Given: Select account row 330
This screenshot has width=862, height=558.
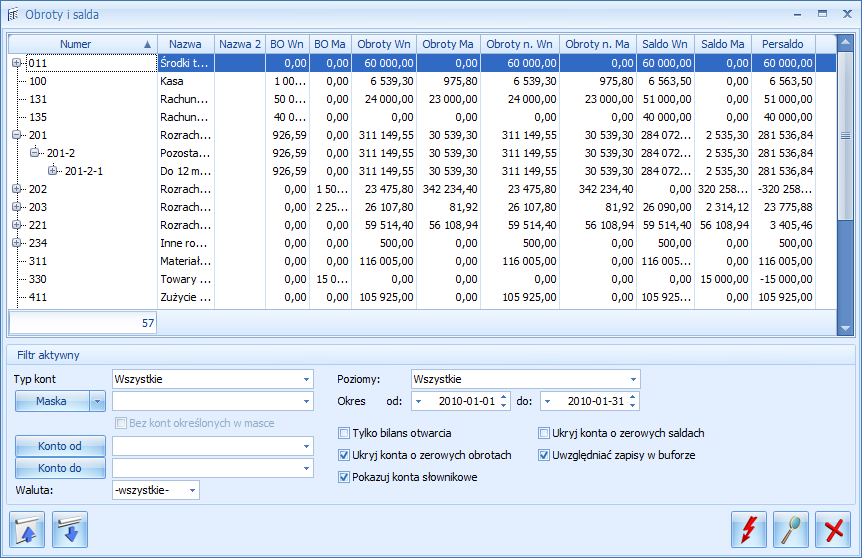Looking at the screenshot, I should (422, 279).
